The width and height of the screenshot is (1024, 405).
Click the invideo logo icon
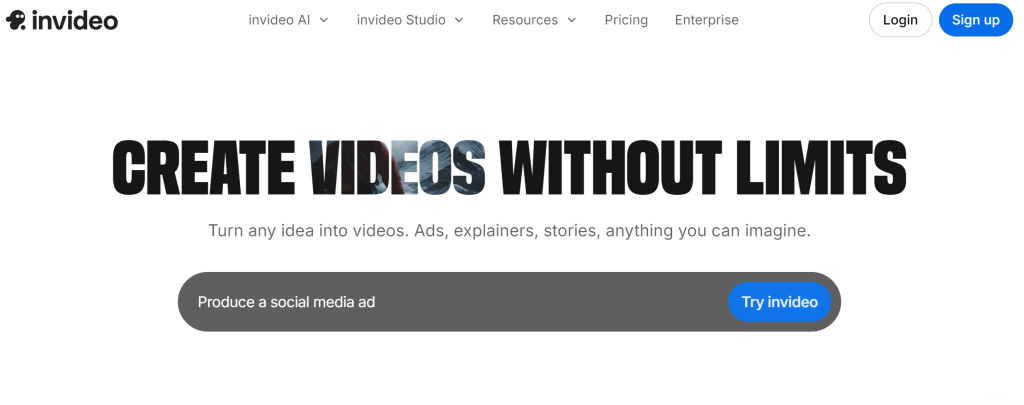16,20
